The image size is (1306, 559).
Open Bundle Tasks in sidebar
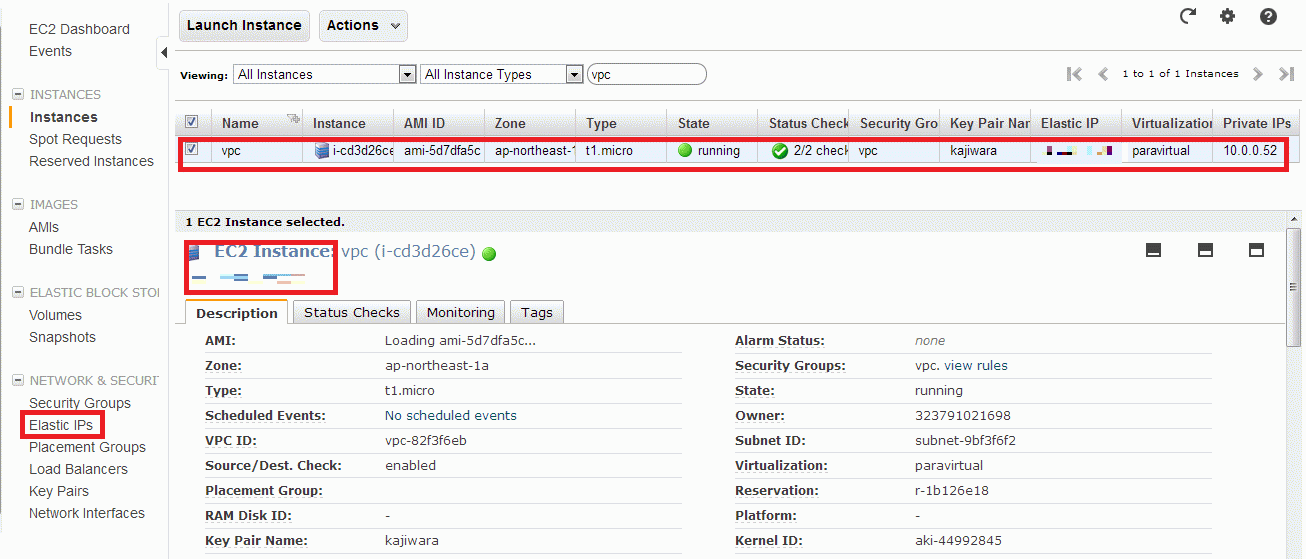(x=71, y=249)
